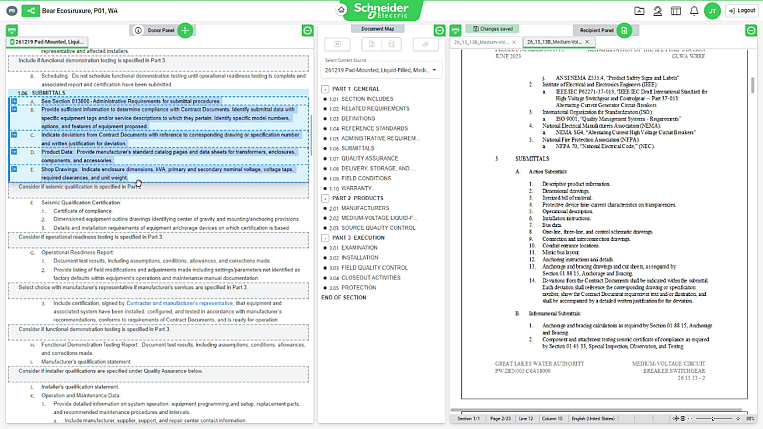Collapse PART 3 EXECUTION tree node
The image size is (763, 429).
[x=325, y=238]
